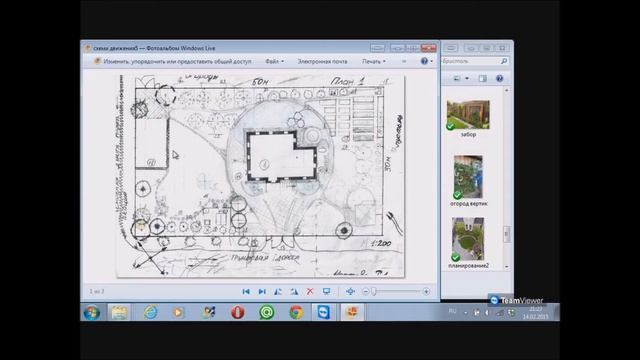The image size is (640, 360).
Task: Select the 'планирование2' thumbnail
Action: (468, 239)
